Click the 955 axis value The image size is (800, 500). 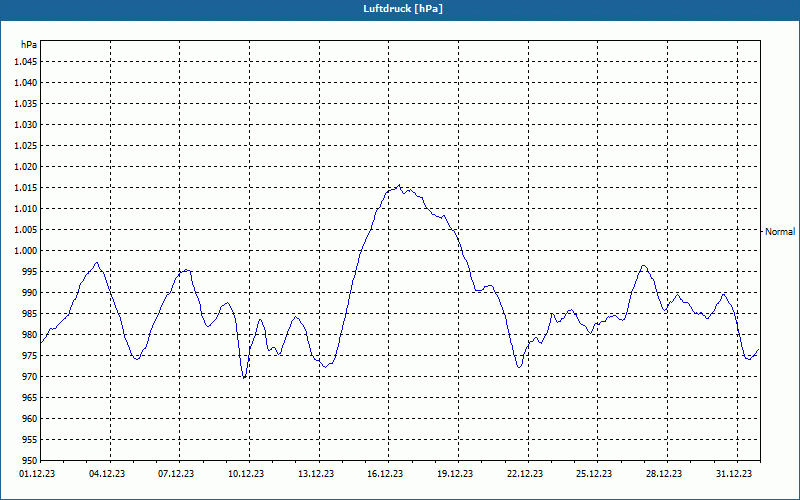coord(30,440)
